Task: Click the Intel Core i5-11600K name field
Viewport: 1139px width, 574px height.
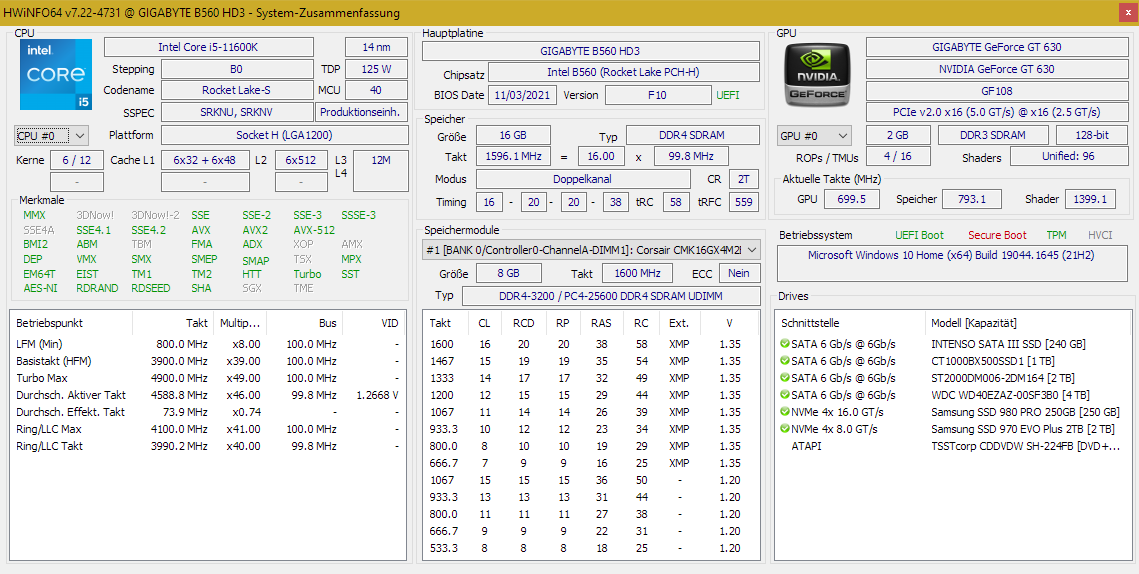Action: 208,47
